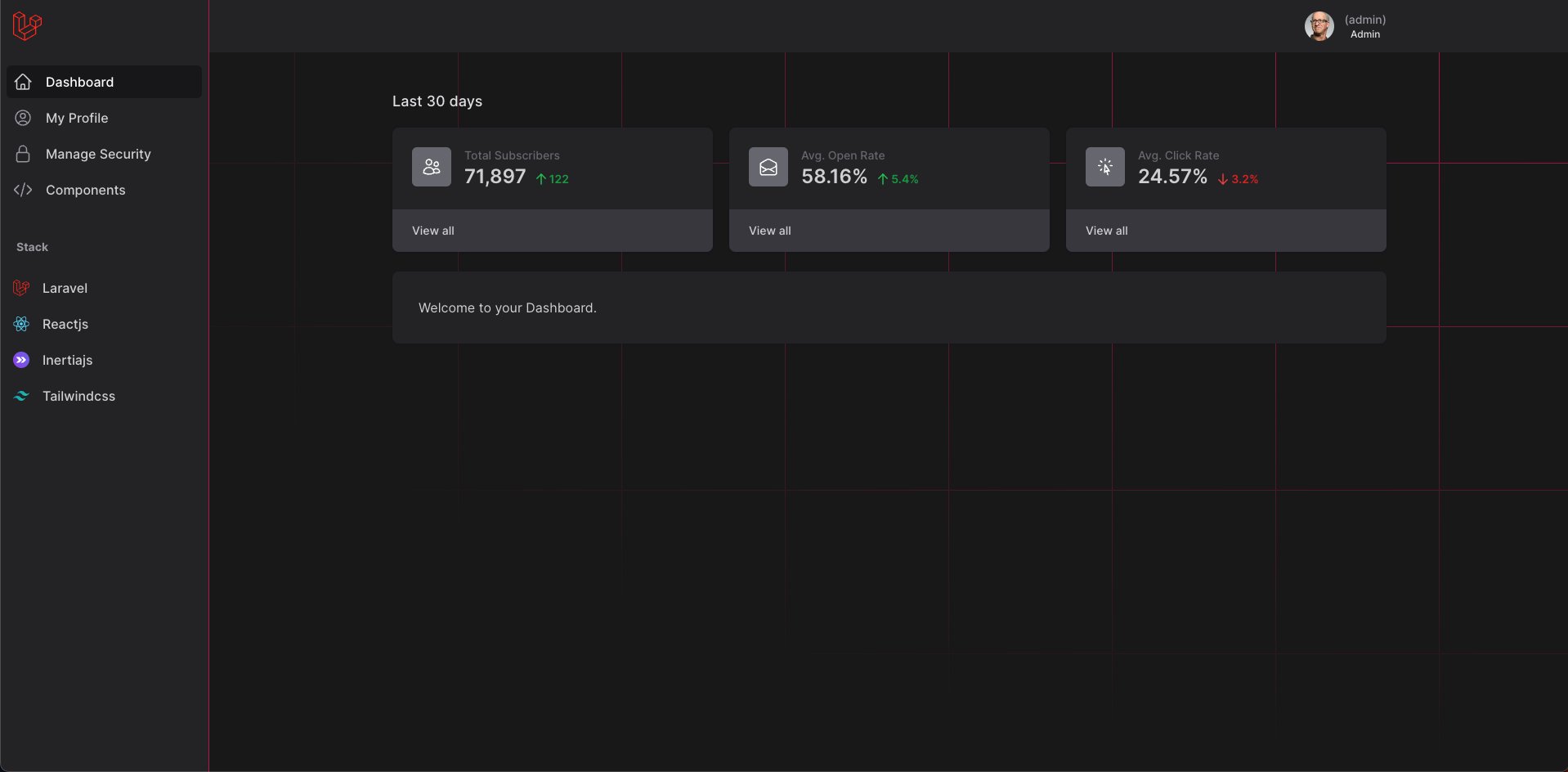Open the My Profile menu item
Viewport: 1568px width, 772px height.
coord(77,118)
